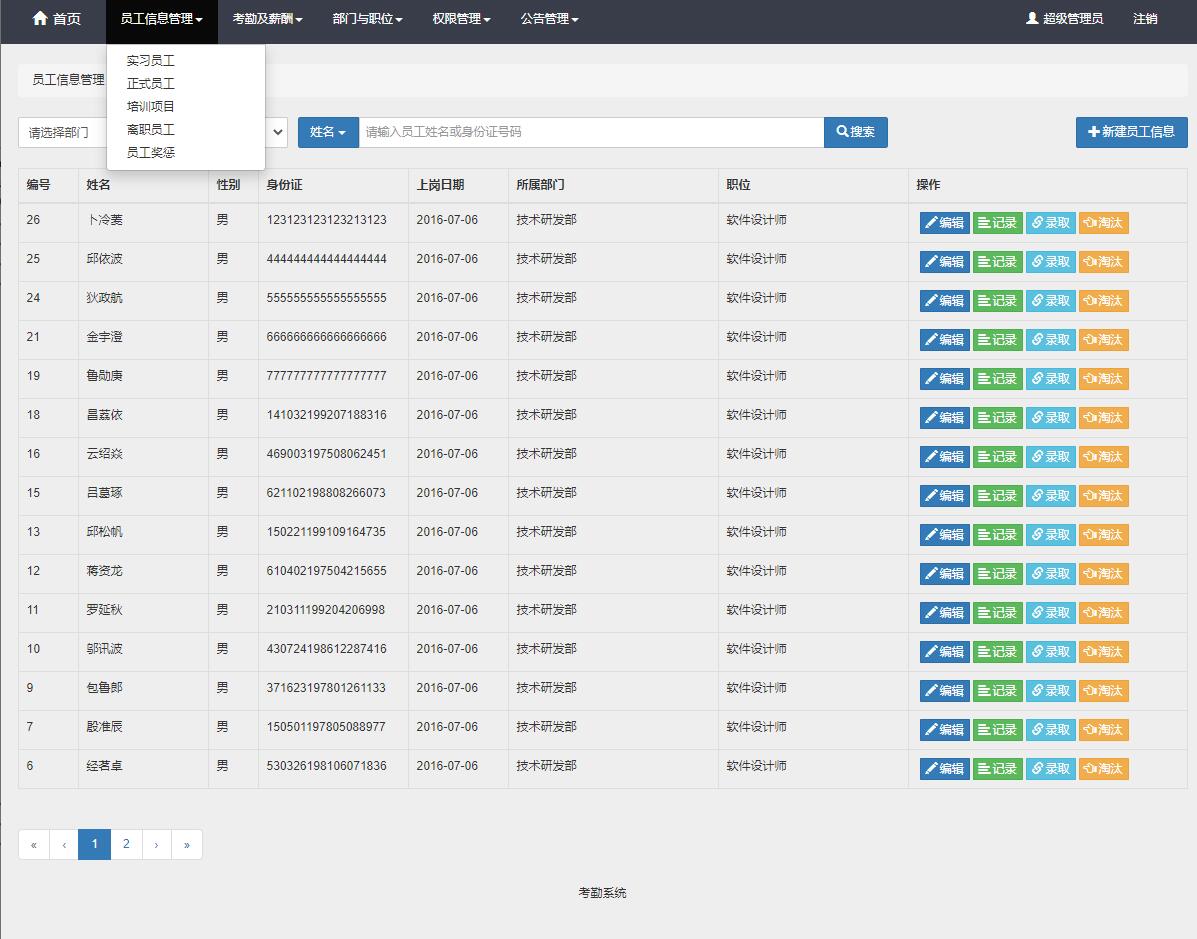Image resolution: width=1197 pixels, height=939 pixels.
Task: Click the employee name search input field
Action: pyautogui.click(x=590, y=132)
